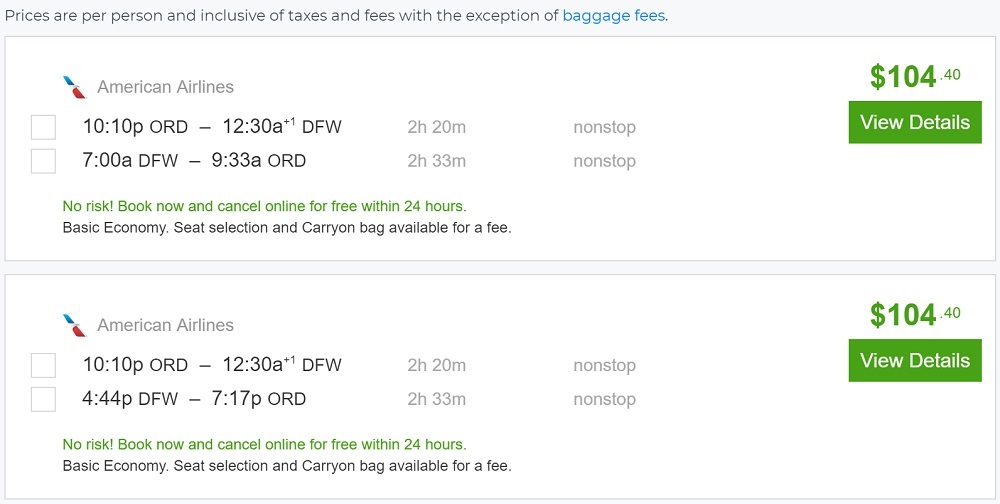Click Basic Economy fare note in the first card
This screenshot has width=1000, height=504.
coord(286,228)
